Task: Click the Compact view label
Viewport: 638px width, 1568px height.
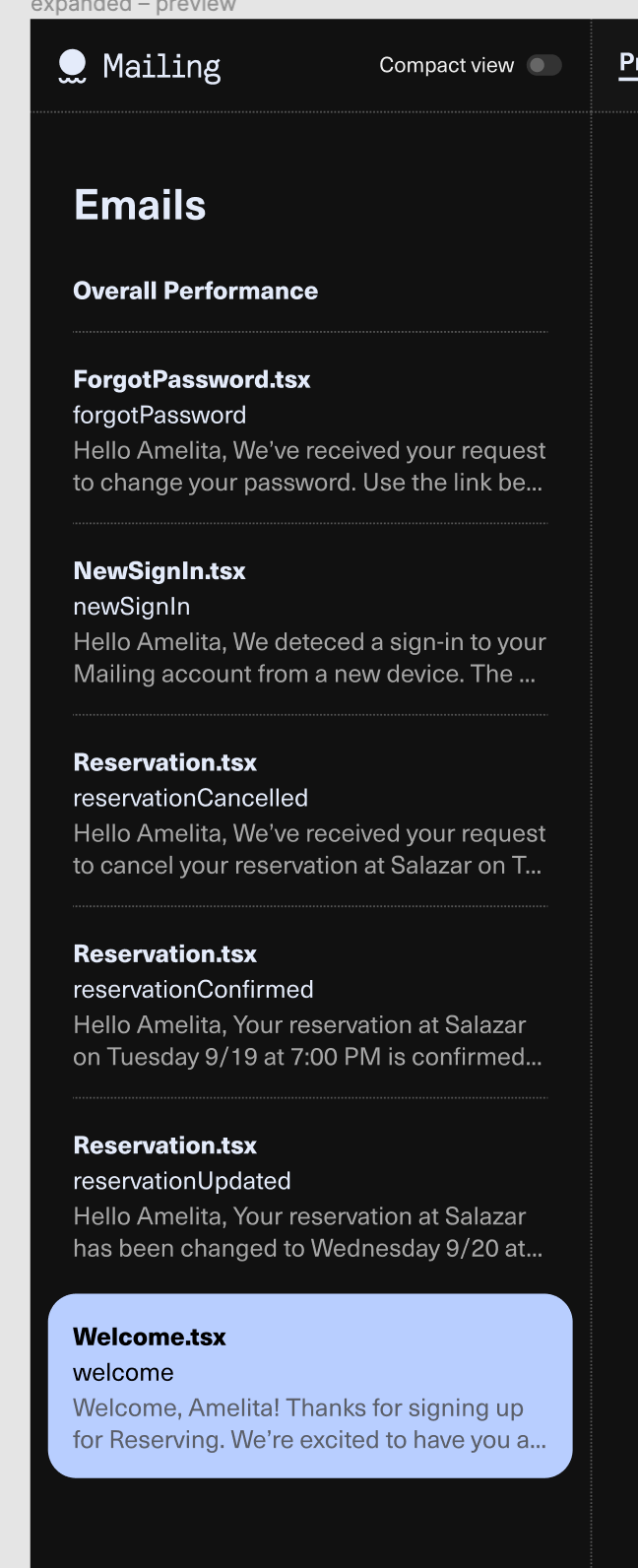Action: point(444,64)
